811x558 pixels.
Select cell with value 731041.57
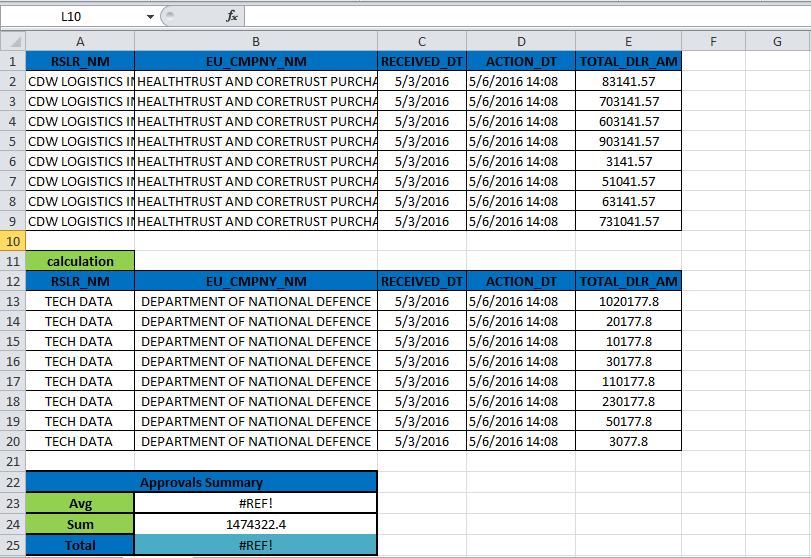tap(628, 221)
